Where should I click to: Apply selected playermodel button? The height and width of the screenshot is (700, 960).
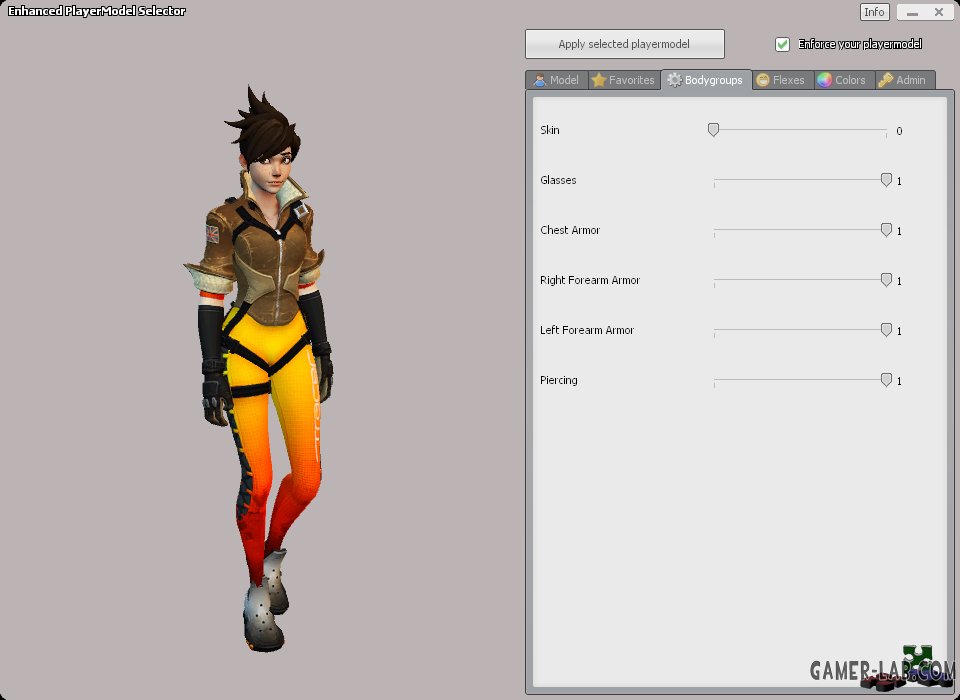tap(624, 44)
